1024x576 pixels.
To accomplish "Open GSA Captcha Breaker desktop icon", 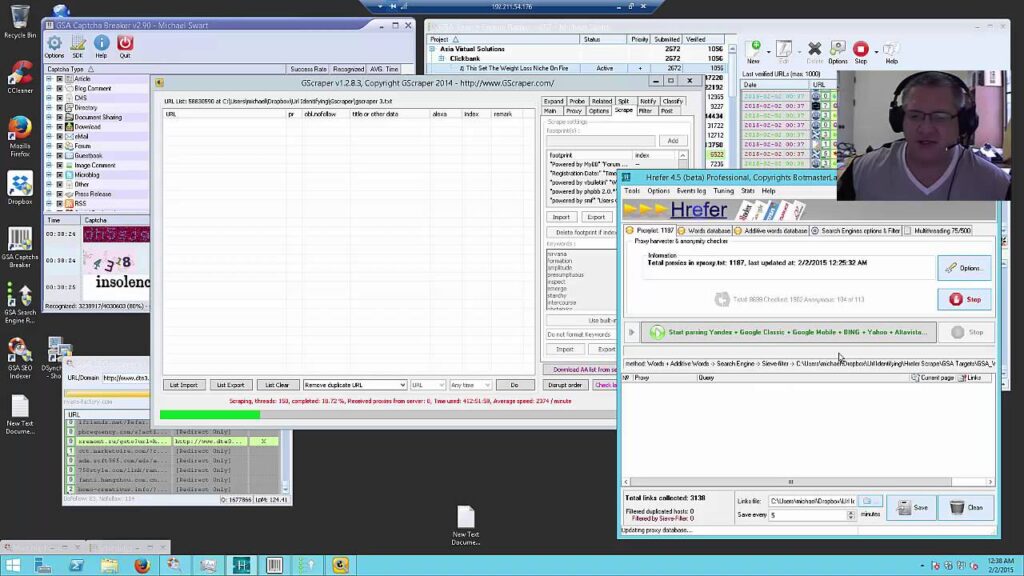I will (x=20, y=248).
